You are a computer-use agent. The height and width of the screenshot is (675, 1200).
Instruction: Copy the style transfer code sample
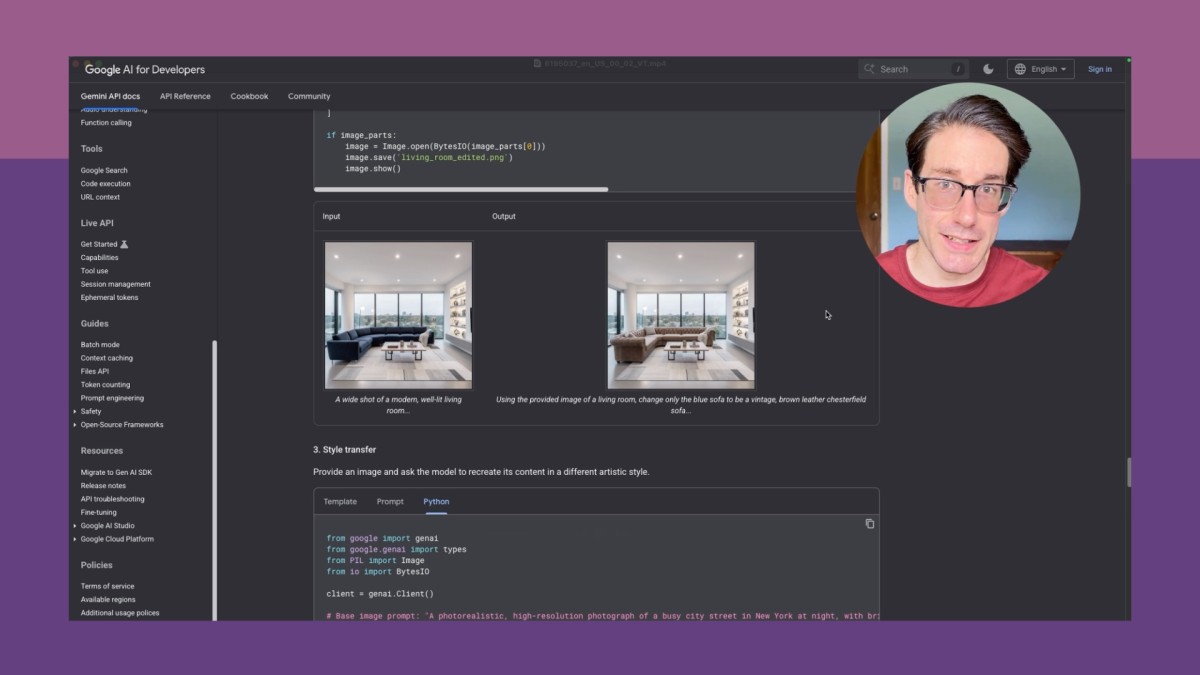(x=869, y=524)
